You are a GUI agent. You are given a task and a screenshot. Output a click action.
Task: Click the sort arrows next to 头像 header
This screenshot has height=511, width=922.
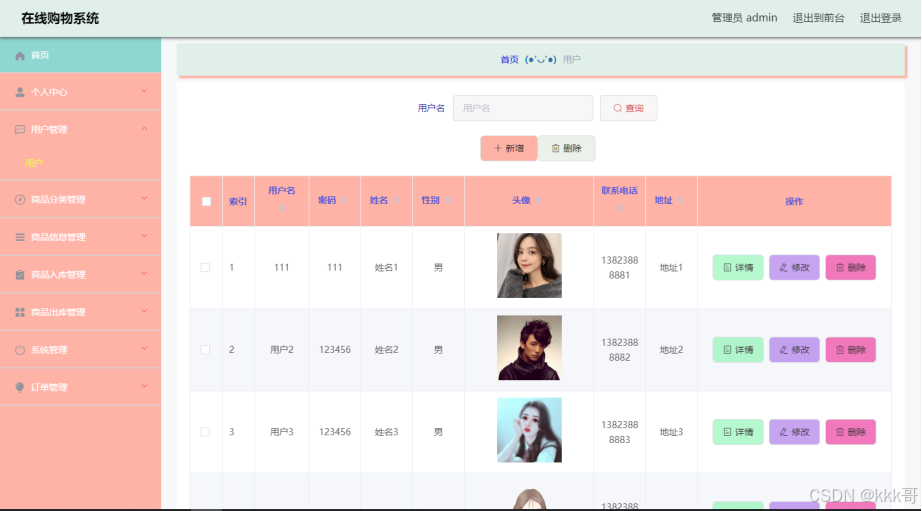point(539,201)
